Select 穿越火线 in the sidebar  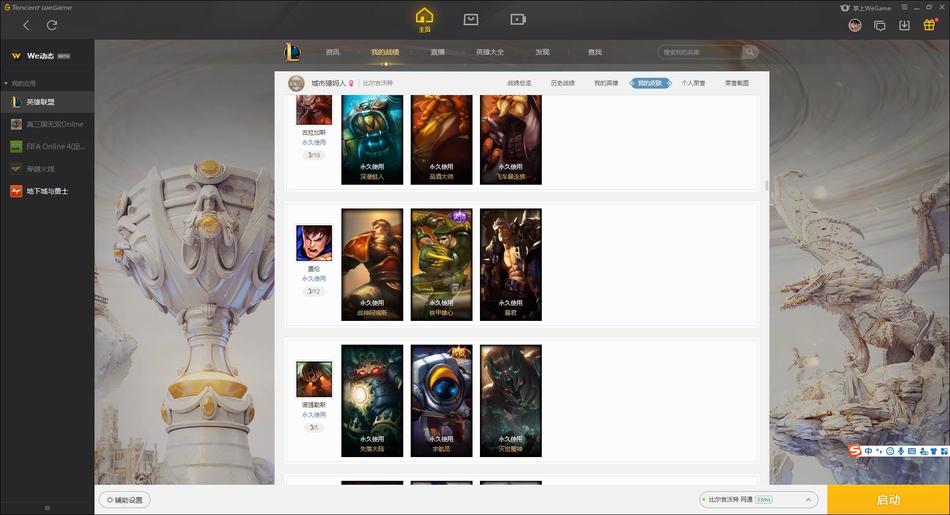click(x=47, y=168)
